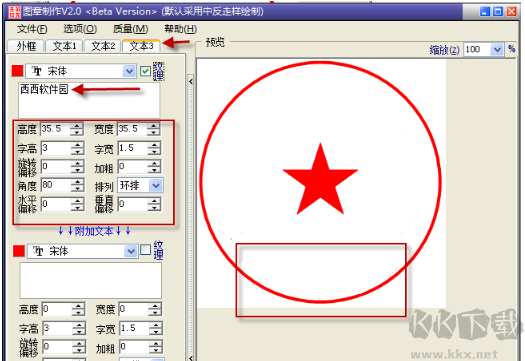The width and height of the screenshot is (525, 361).
Task: Click the 角度 field showing 80
Action: (x=56, y=185)
